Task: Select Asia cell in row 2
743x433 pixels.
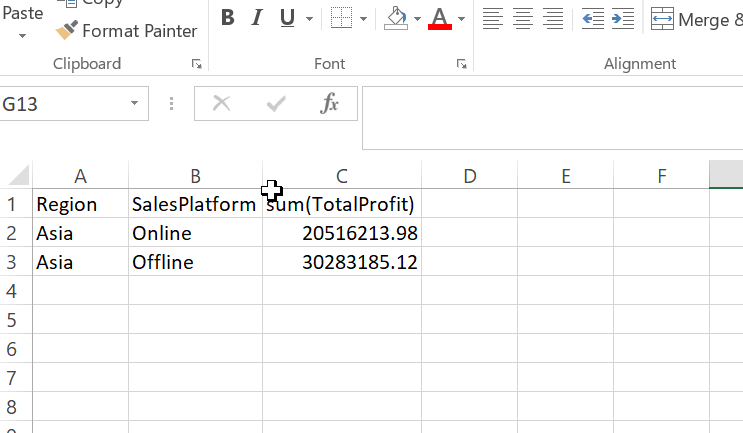Action: point(81,233)
